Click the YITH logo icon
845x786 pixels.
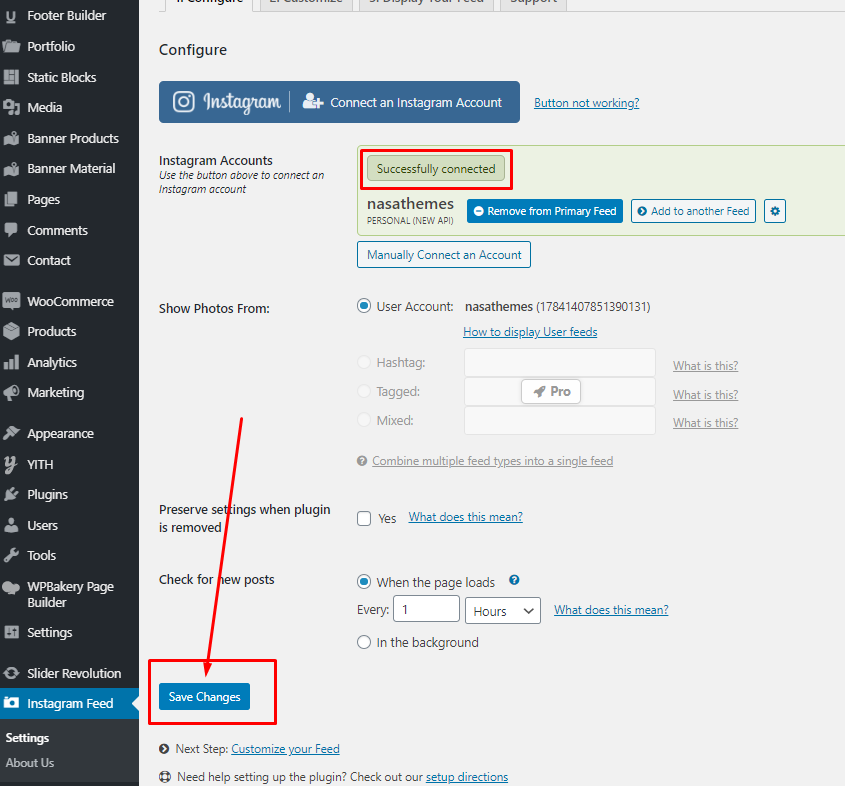click(11, 464)
